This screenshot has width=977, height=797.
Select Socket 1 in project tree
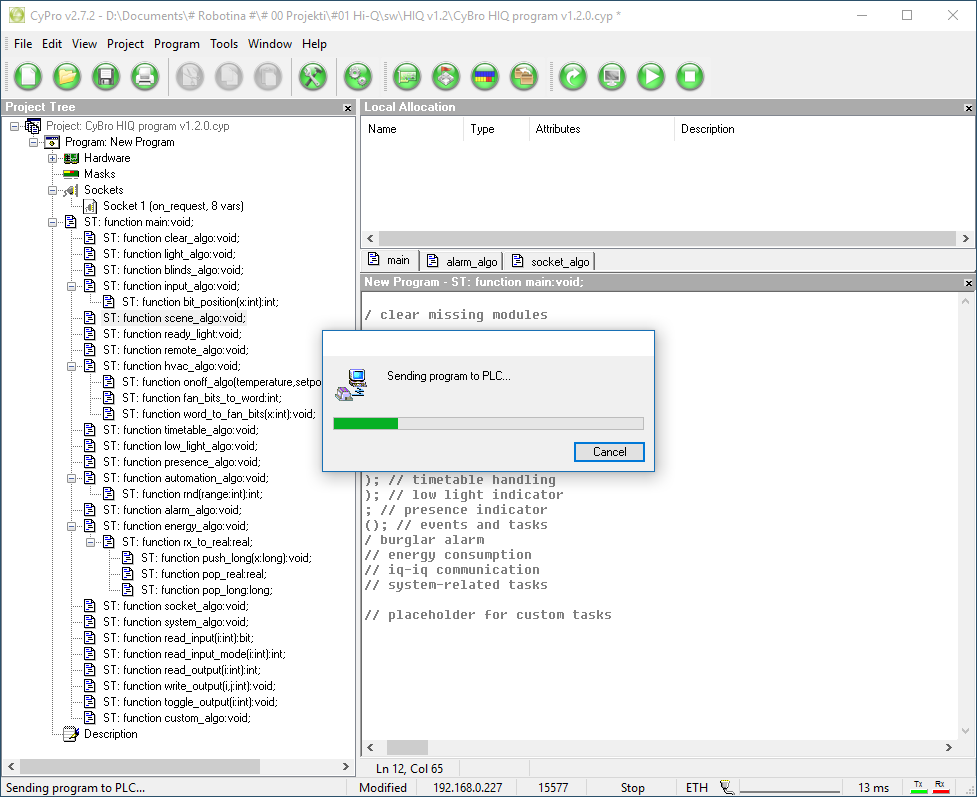point(172,206)
